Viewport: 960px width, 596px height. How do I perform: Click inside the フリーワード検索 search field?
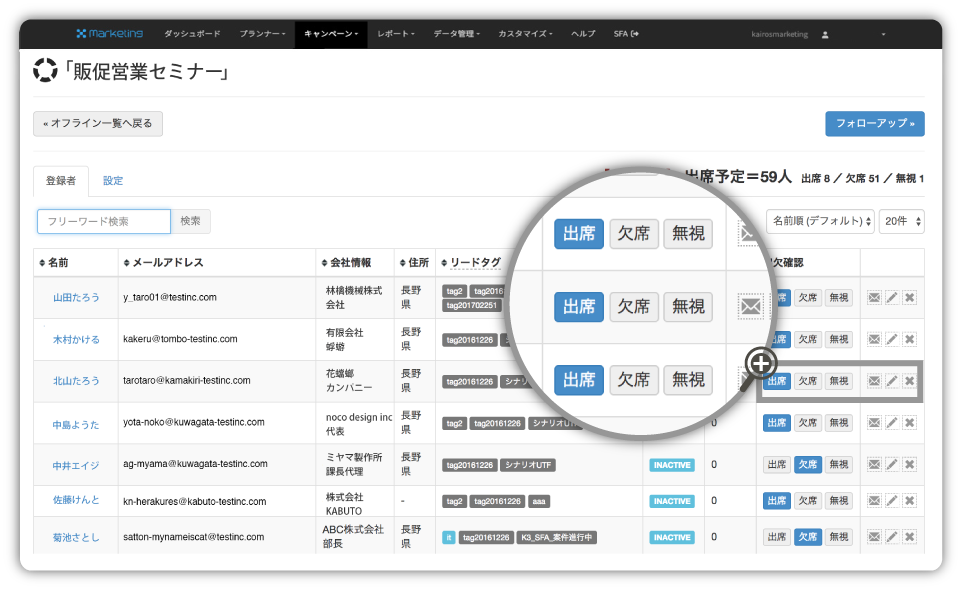pos(103,221)
